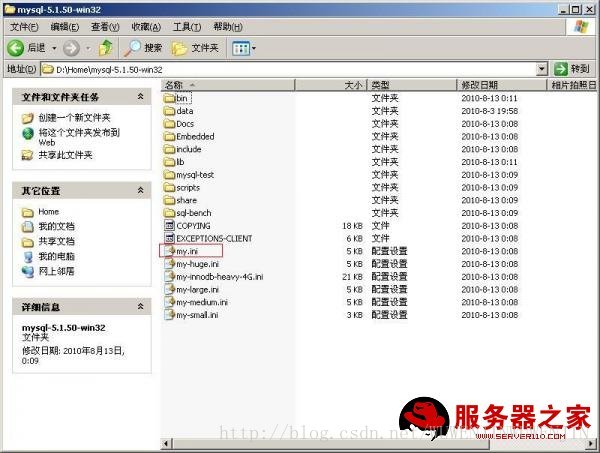Open the 帮助(H) menu
Image resolution: width=600 pixels, height=453 pixels.
coord(228,27)
